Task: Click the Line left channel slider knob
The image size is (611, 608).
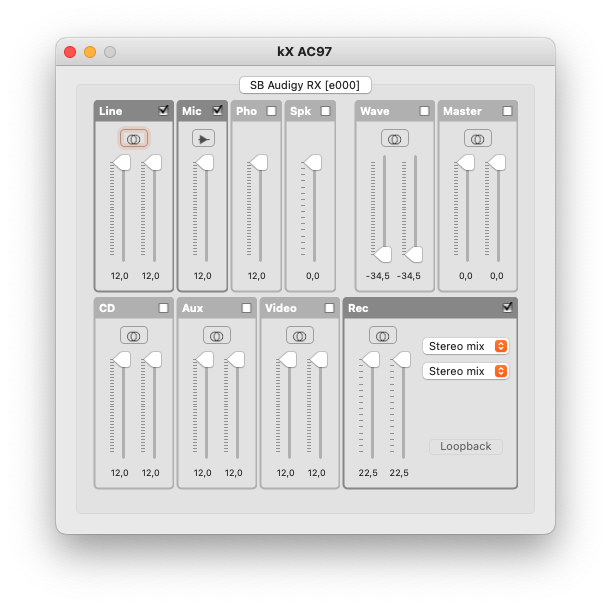Action: click(x=122, y=163)
